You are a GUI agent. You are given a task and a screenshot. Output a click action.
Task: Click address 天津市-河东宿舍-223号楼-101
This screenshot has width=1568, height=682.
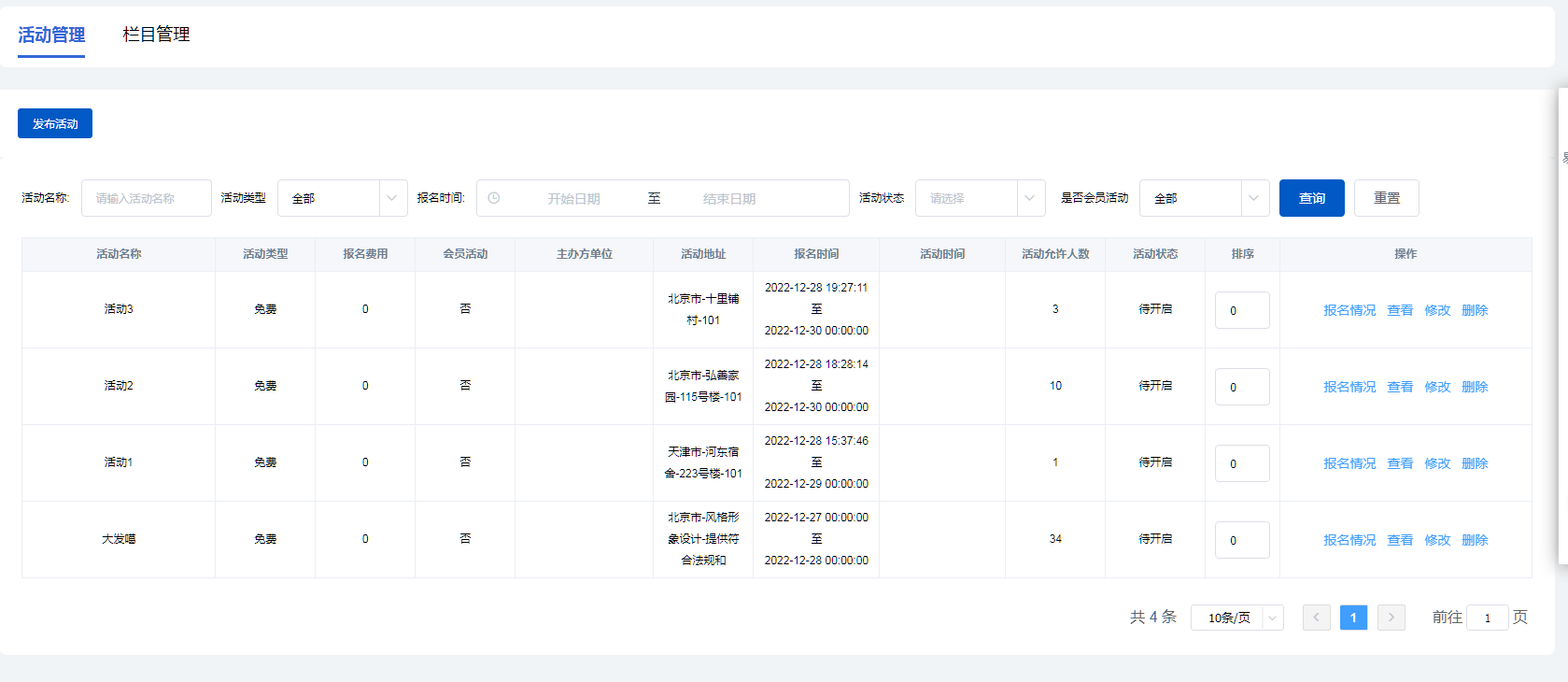pos(703,462)
